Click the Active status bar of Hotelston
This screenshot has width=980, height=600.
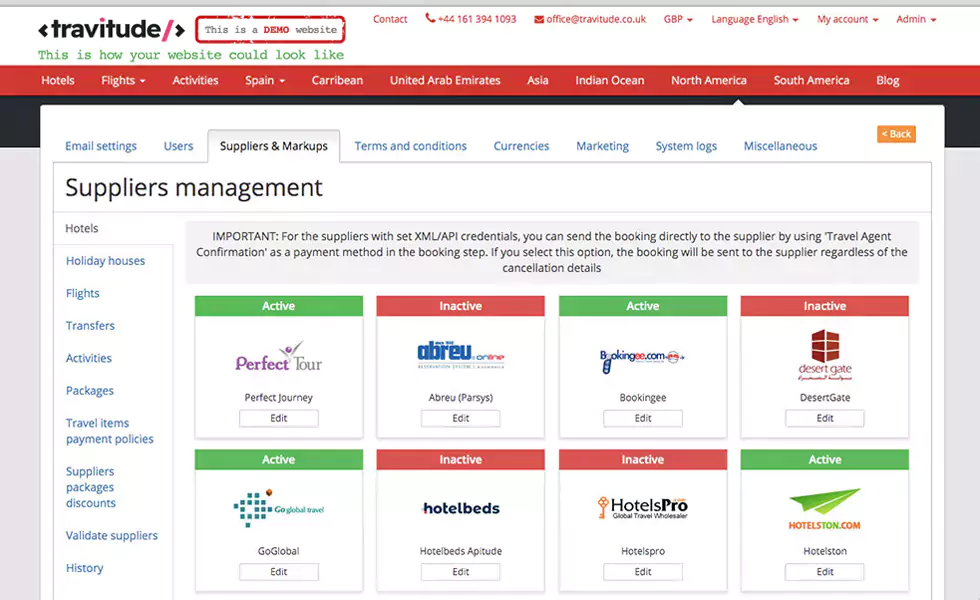(x=824, y=460)
